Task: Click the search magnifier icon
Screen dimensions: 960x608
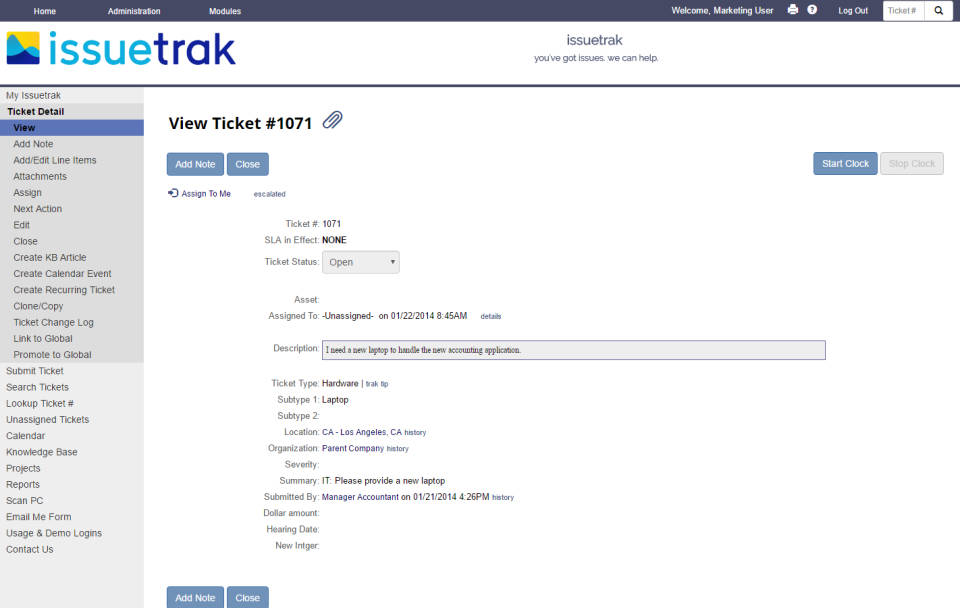Action: tap(938, 11)
